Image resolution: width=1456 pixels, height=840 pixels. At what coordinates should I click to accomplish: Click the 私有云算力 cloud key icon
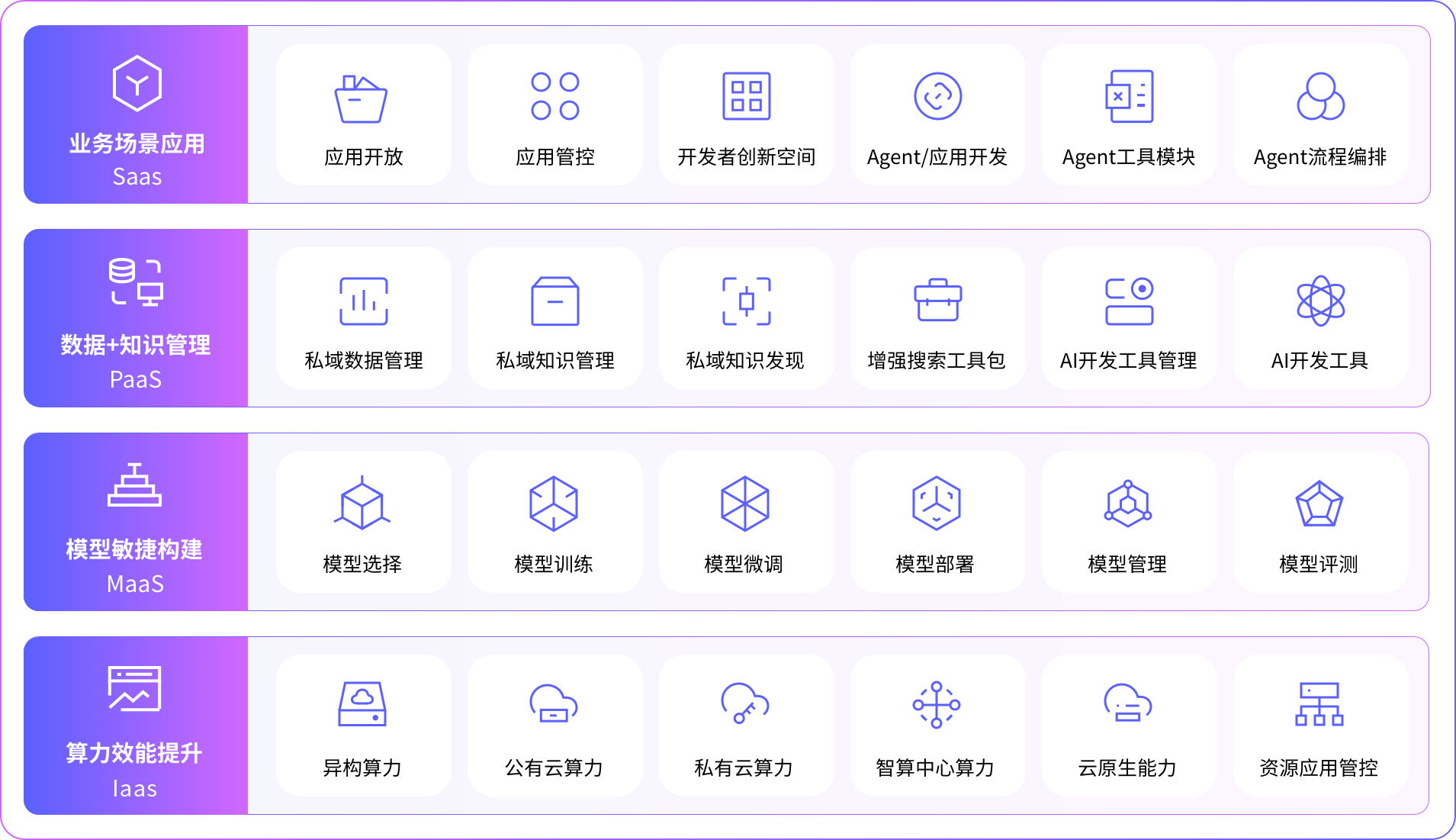click(744, 703)
